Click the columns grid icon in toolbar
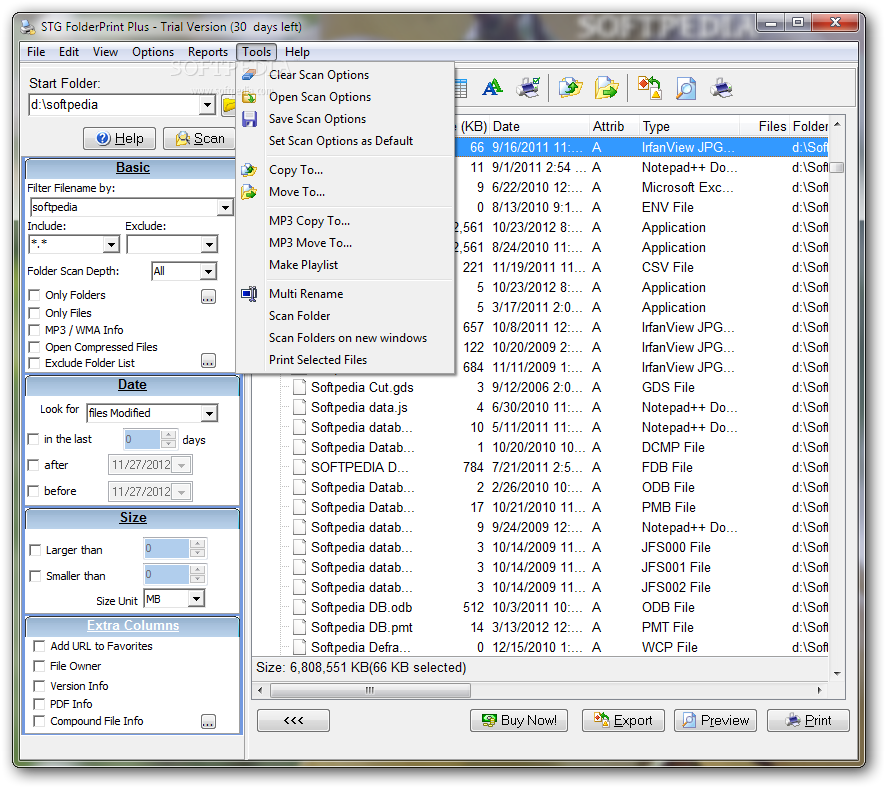Screen dimensions: 886x788 461,88
